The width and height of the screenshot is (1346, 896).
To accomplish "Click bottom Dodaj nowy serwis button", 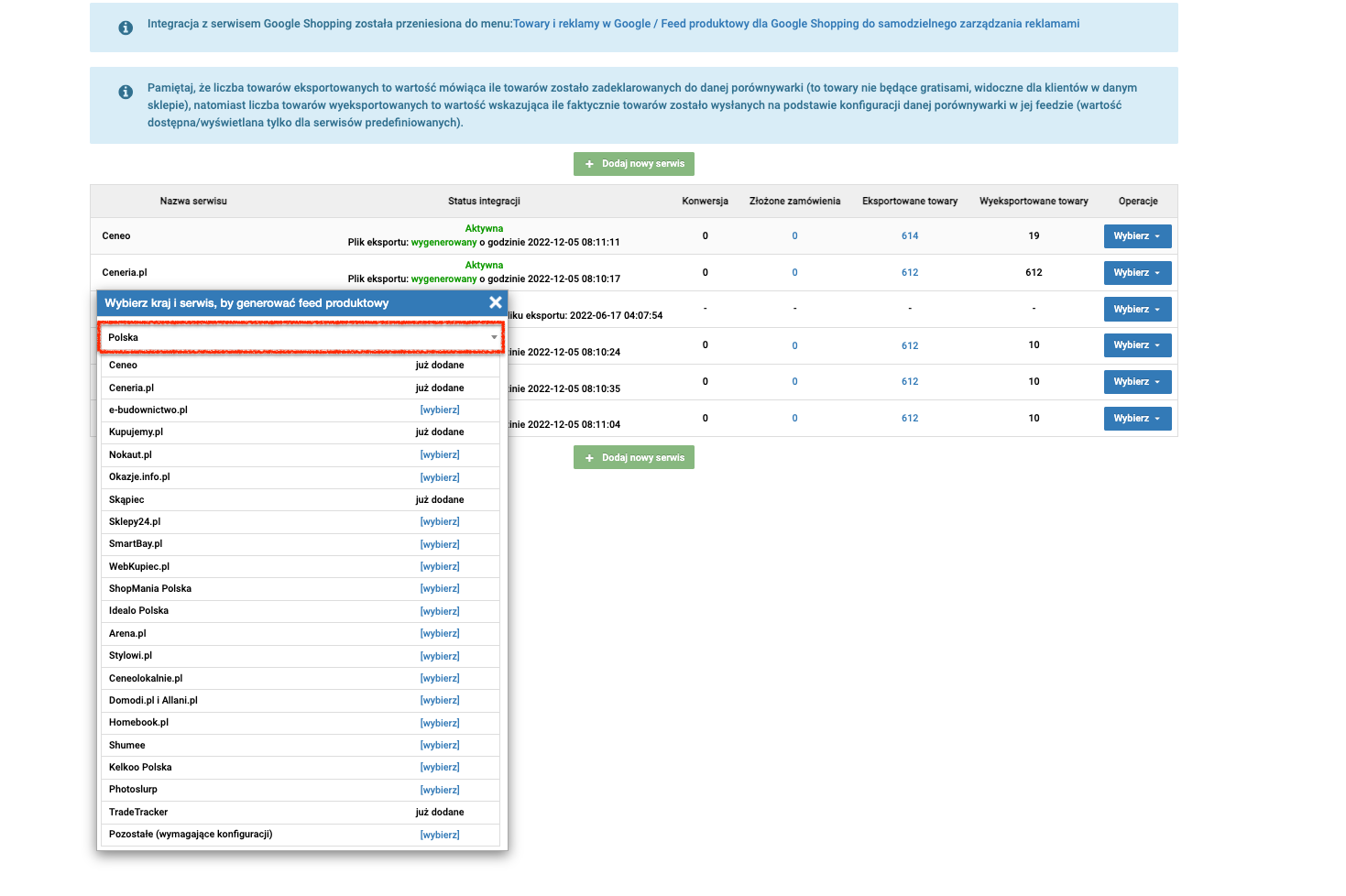I will (634, 457).
